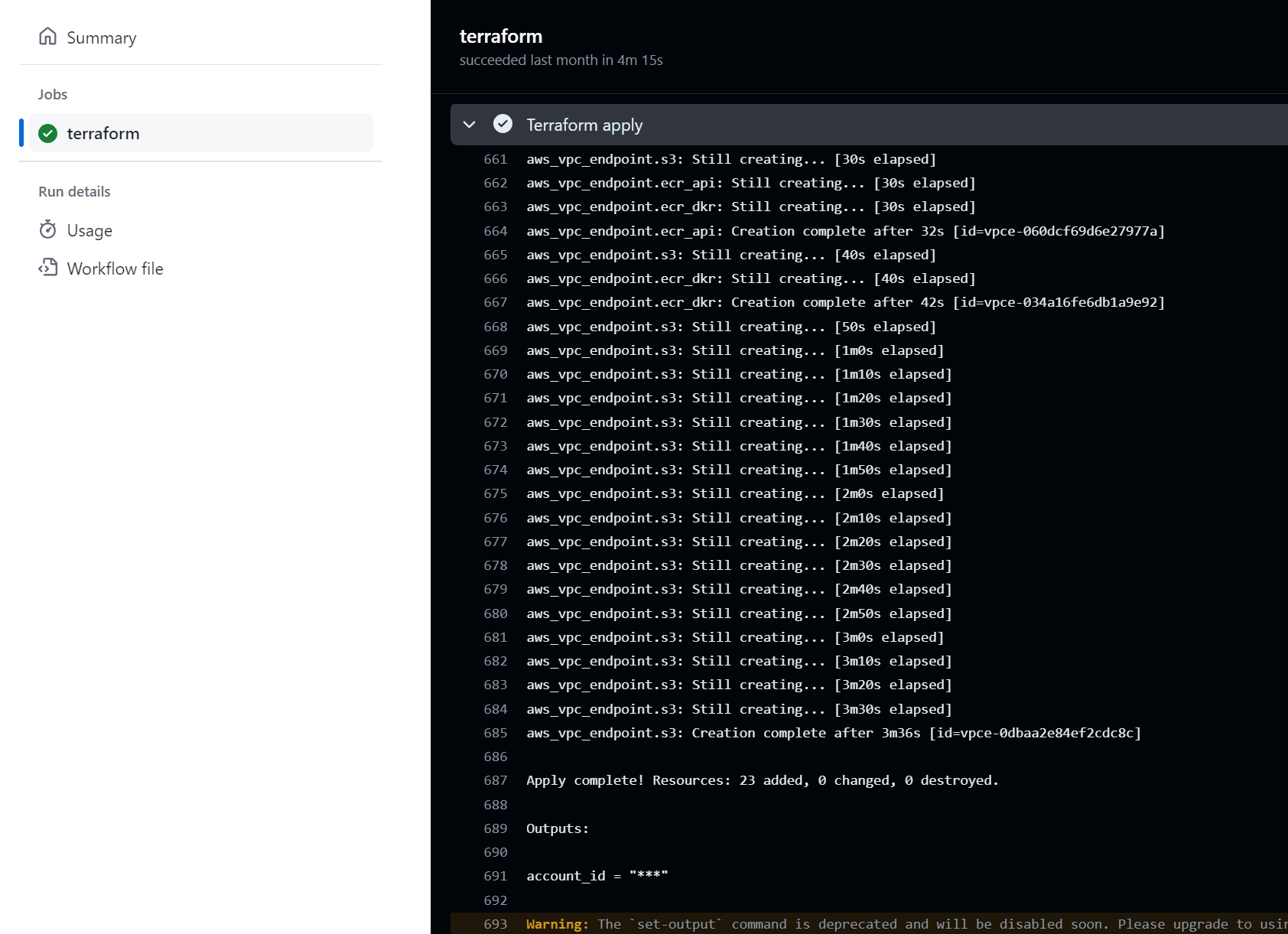Click the terraform job heading

coord(501,36)
